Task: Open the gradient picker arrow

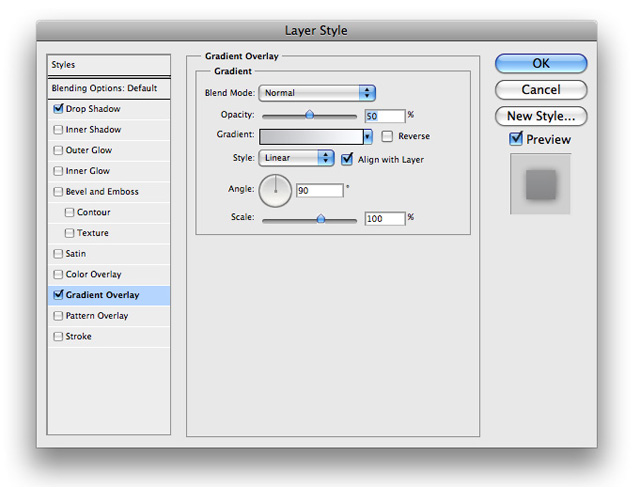Action: pyautogui.click(x=368, y=137)
